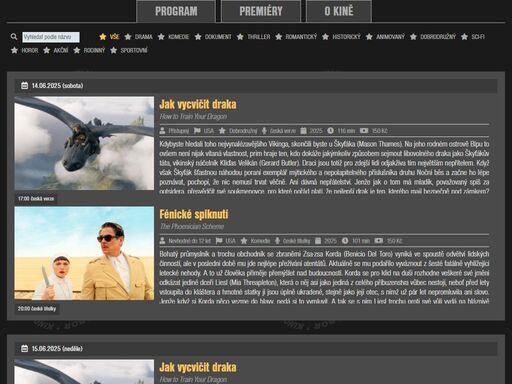The width and height of the screenshot is (512, 384).
Task: Click the Fénické spiknutí description paragraph
Action: [324, 277]
